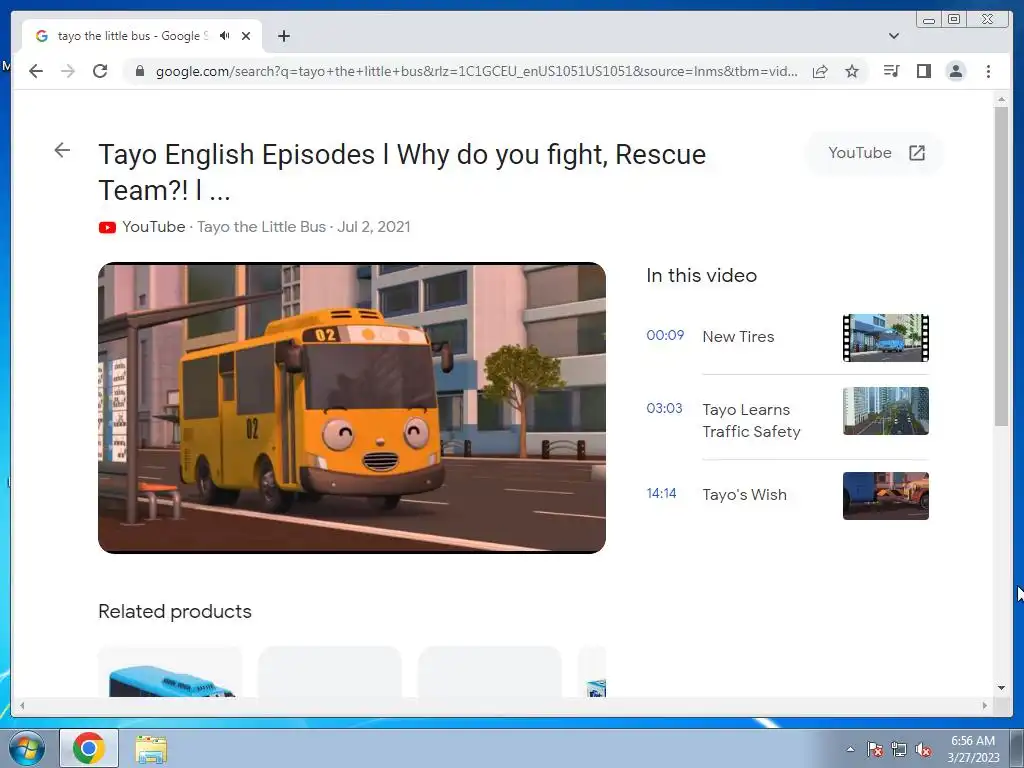This screenshot has width=1024, height=768.
Task: Click the padlock site info icon
Action: point(139,71)
